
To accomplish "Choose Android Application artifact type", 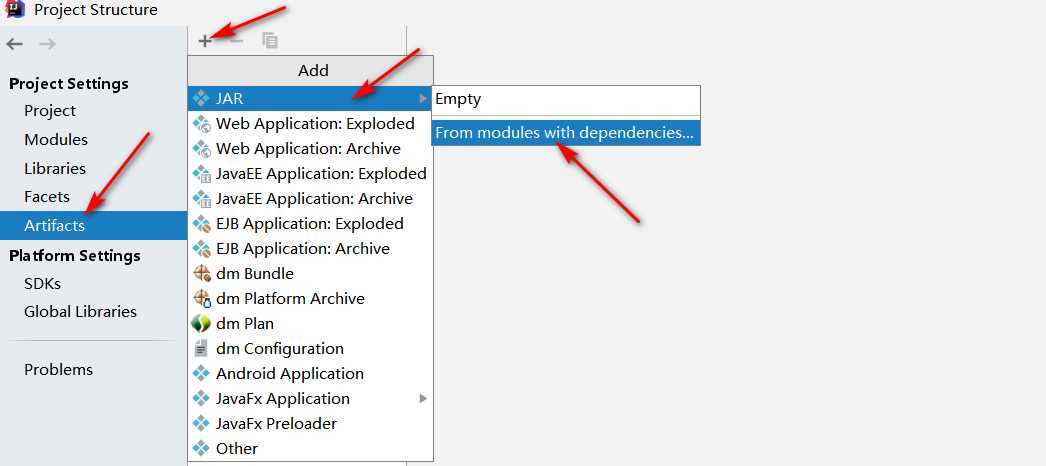I will pyautogui.click(x=289, y=374).
